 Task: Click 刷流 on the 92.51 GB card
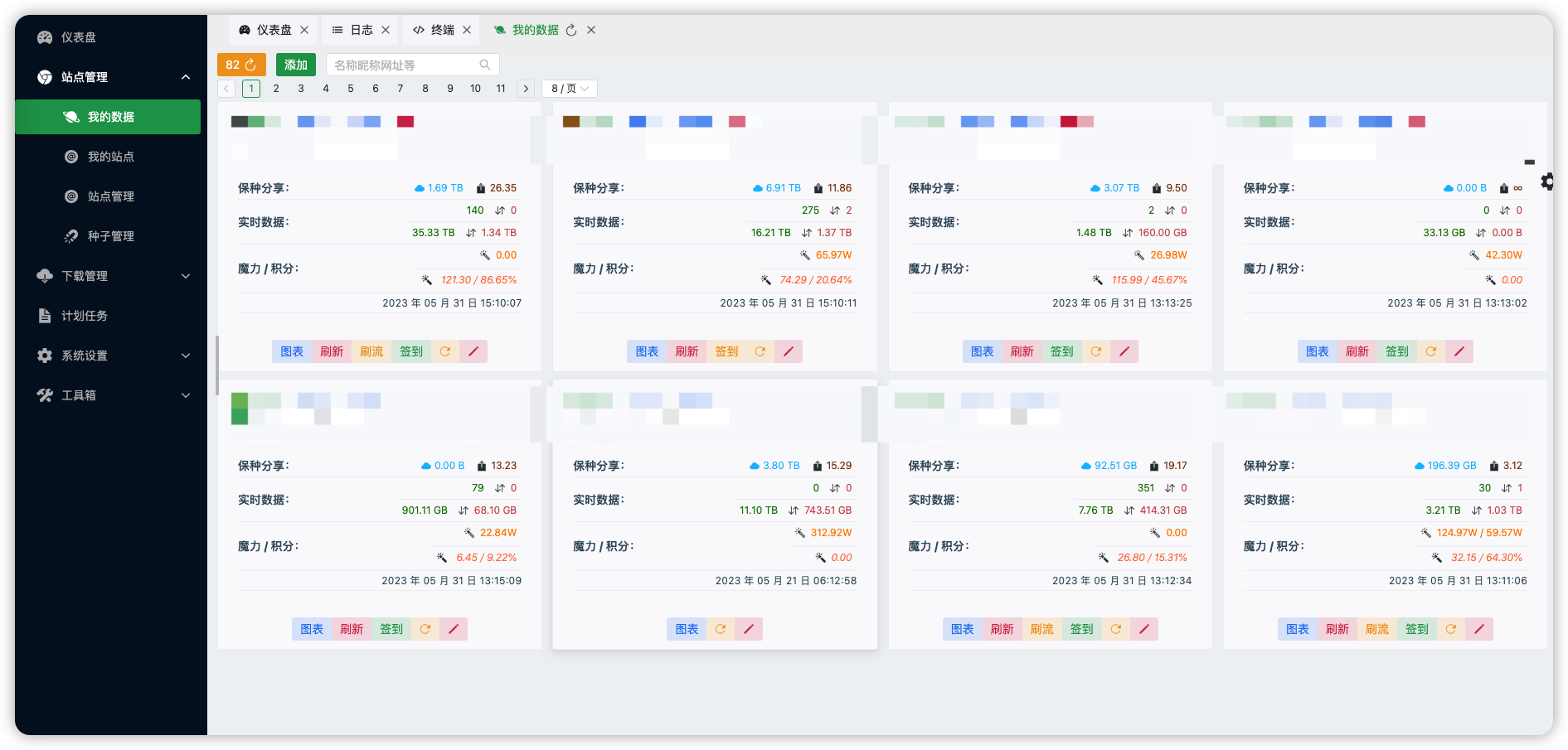pos(1042,629)
